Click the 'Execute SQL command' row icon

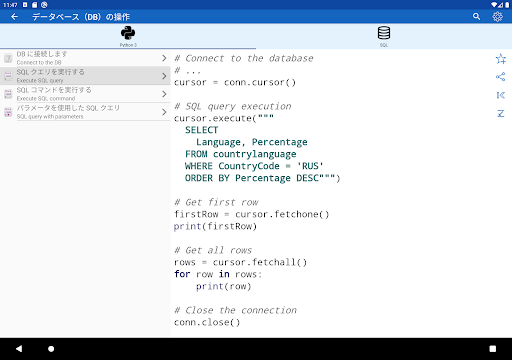[x=8, y=94]
